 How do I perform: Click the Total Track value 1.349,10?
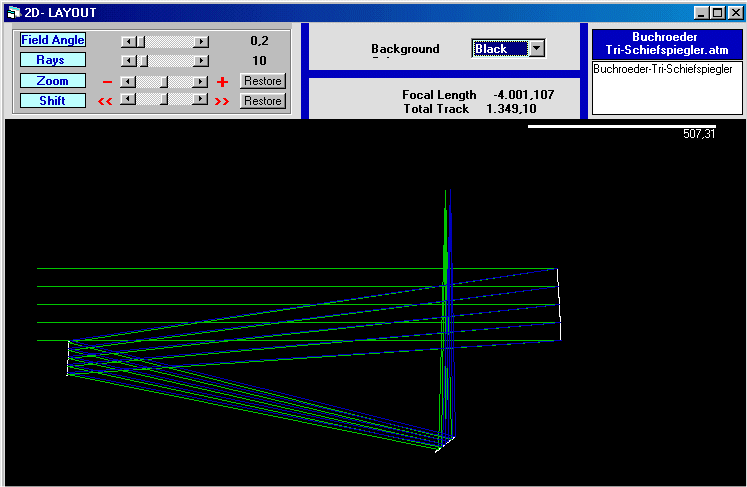tap(511, 109)
